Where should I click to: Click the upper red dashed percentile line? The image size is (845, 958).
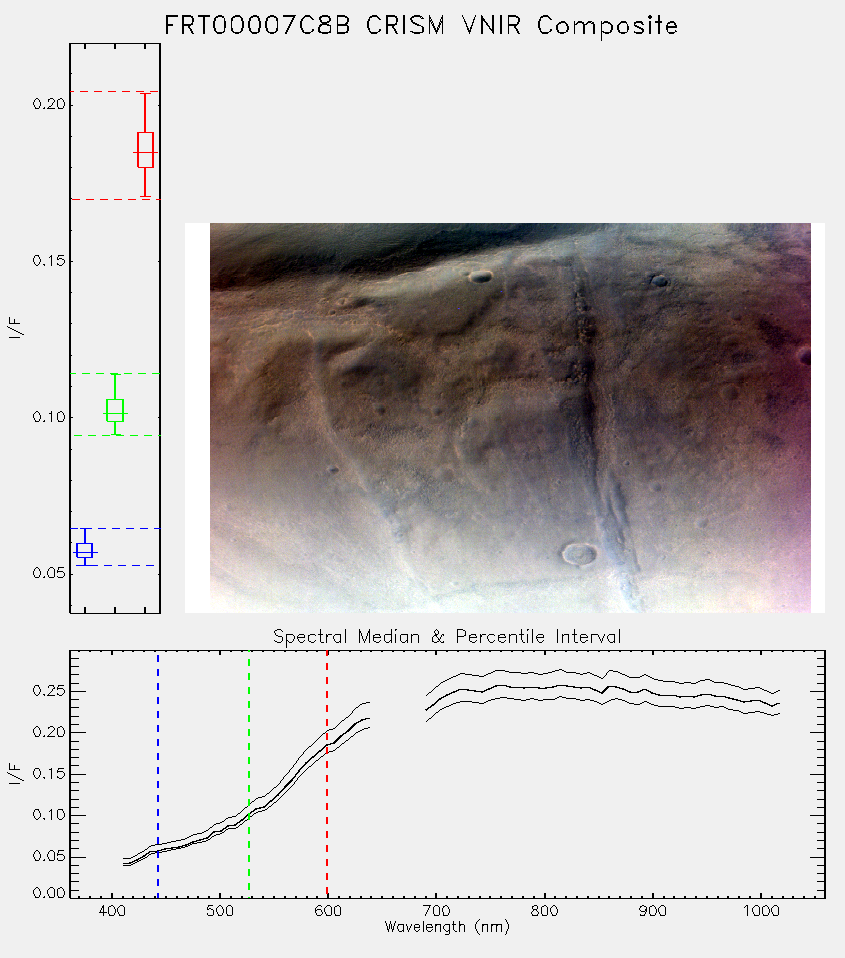(115, 92)
